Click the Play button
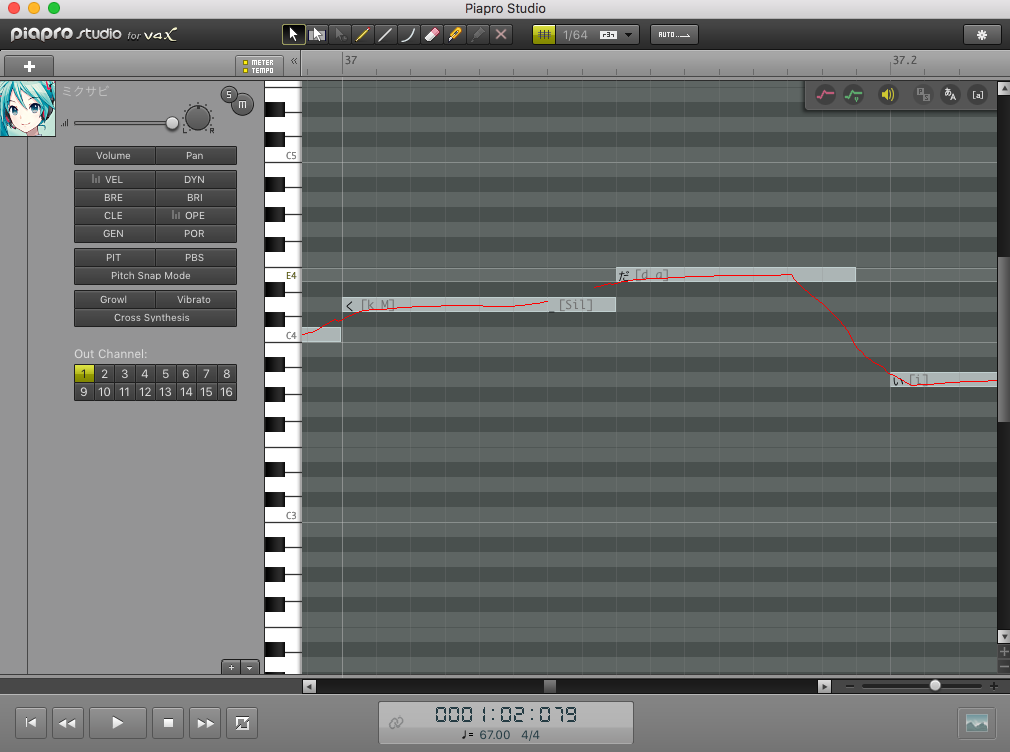This screenshot has height=752, width=1010. click(118, 723)
